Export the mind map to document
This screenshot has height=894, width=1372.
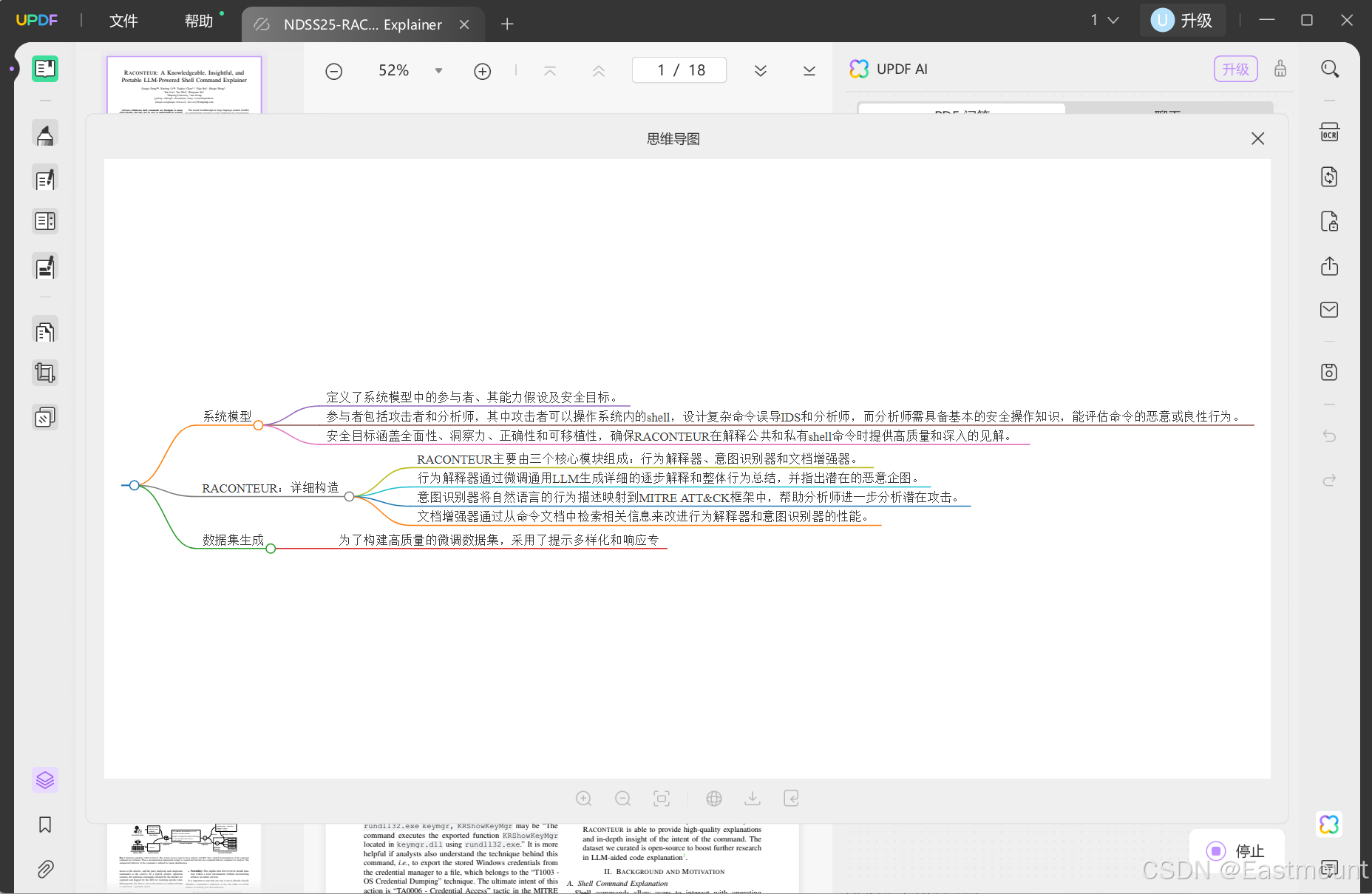point(791,799)
